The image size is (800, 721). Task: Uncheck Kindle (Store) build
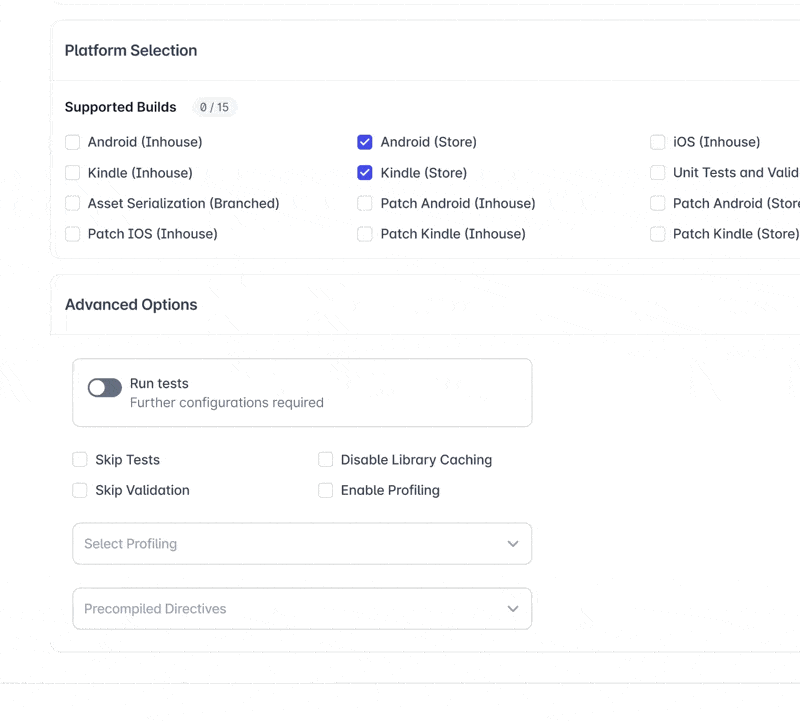click(x=365, y=173)
